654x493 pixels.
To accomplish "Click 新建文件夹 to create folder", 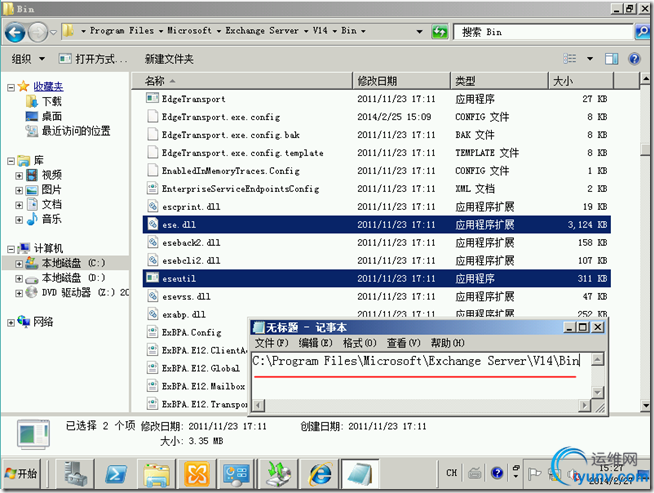I will (x=169, y=59).
